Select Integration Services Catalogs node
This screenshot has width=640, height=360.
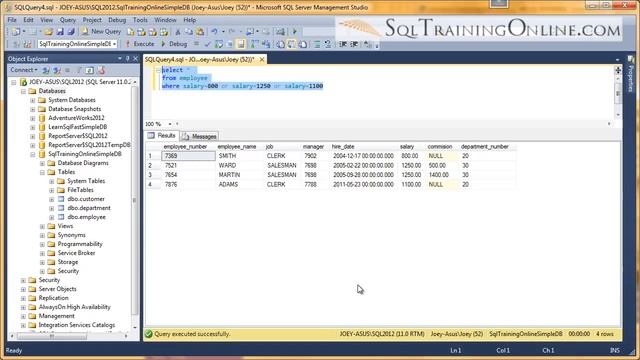tap(77, 325)
